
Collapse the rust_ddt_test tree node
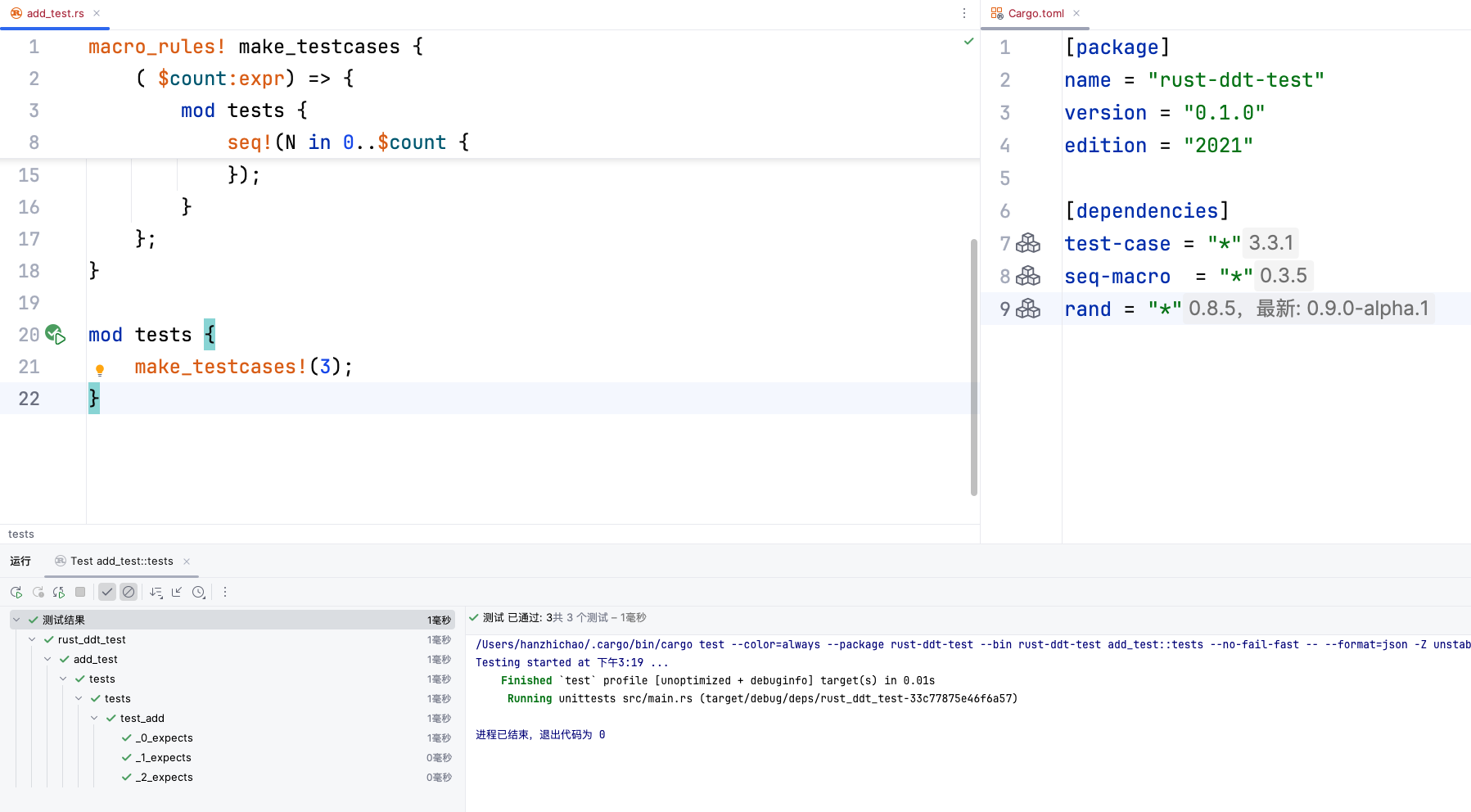click(x=32, y=639)
